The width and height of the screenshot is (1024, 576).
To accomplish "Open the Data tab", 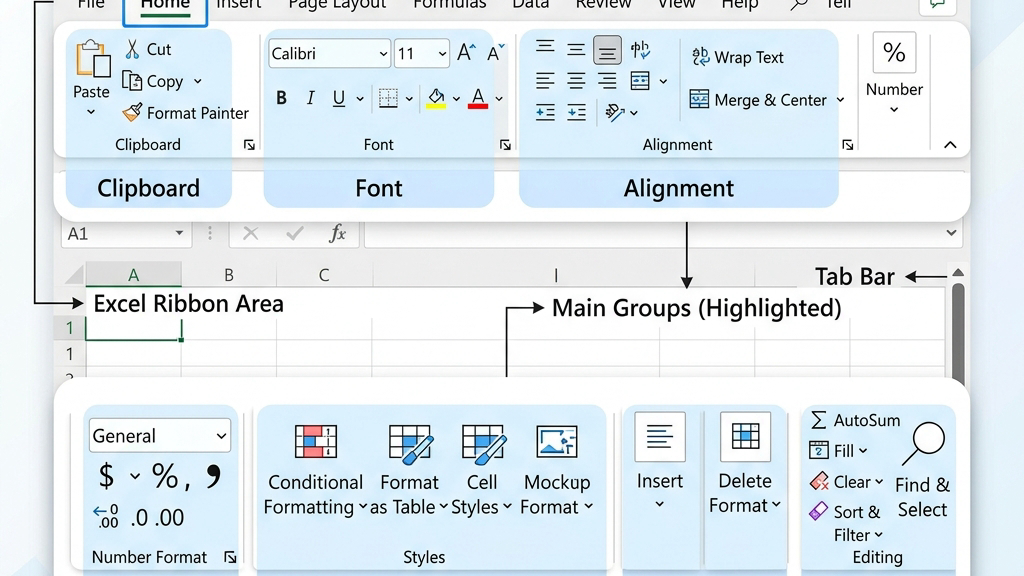I will [530, 5].
